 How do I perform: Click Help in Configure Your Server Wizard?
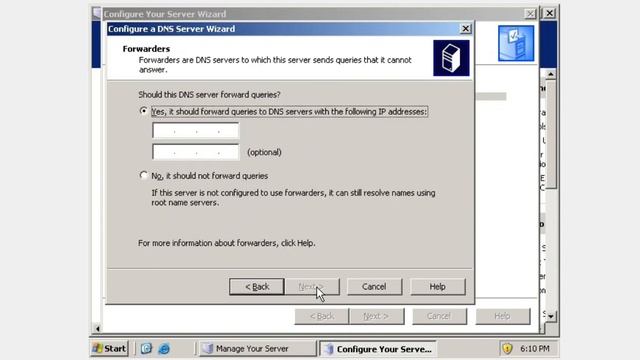tap(502, 316)
